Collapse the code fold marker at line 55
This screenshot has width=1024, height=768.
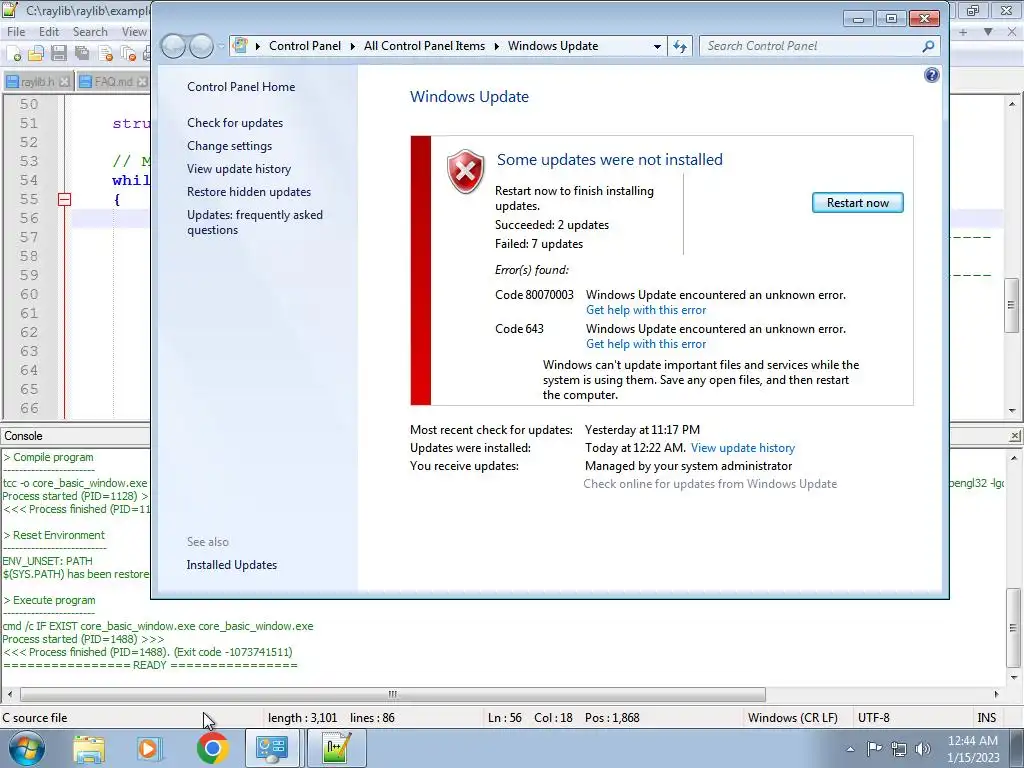pos(64,199)
